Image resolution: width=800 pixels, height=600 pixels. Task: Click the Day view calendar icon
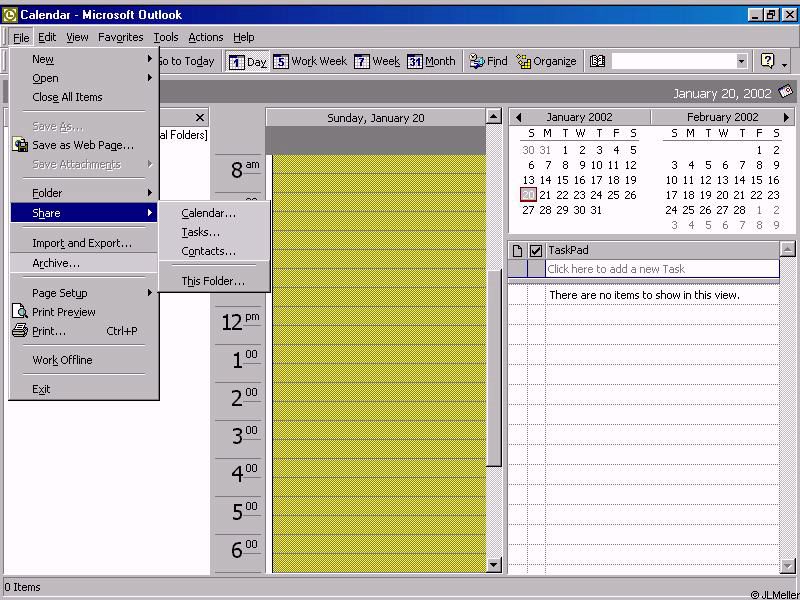coord(237,62)
